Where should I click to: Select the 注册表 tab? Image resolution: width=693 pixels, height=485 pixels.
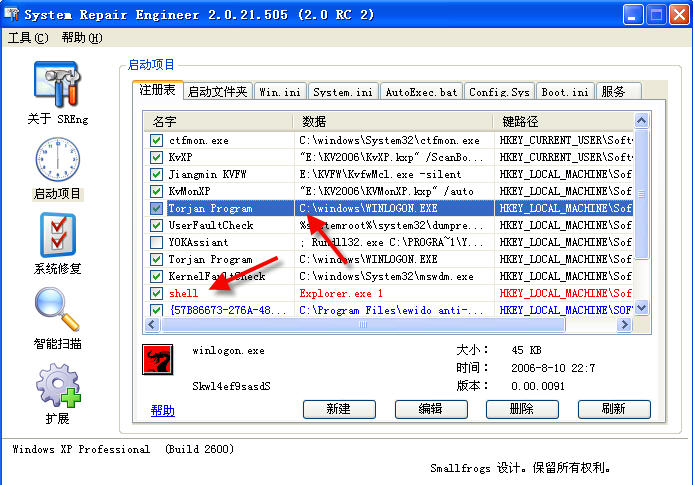click(157, 90)
